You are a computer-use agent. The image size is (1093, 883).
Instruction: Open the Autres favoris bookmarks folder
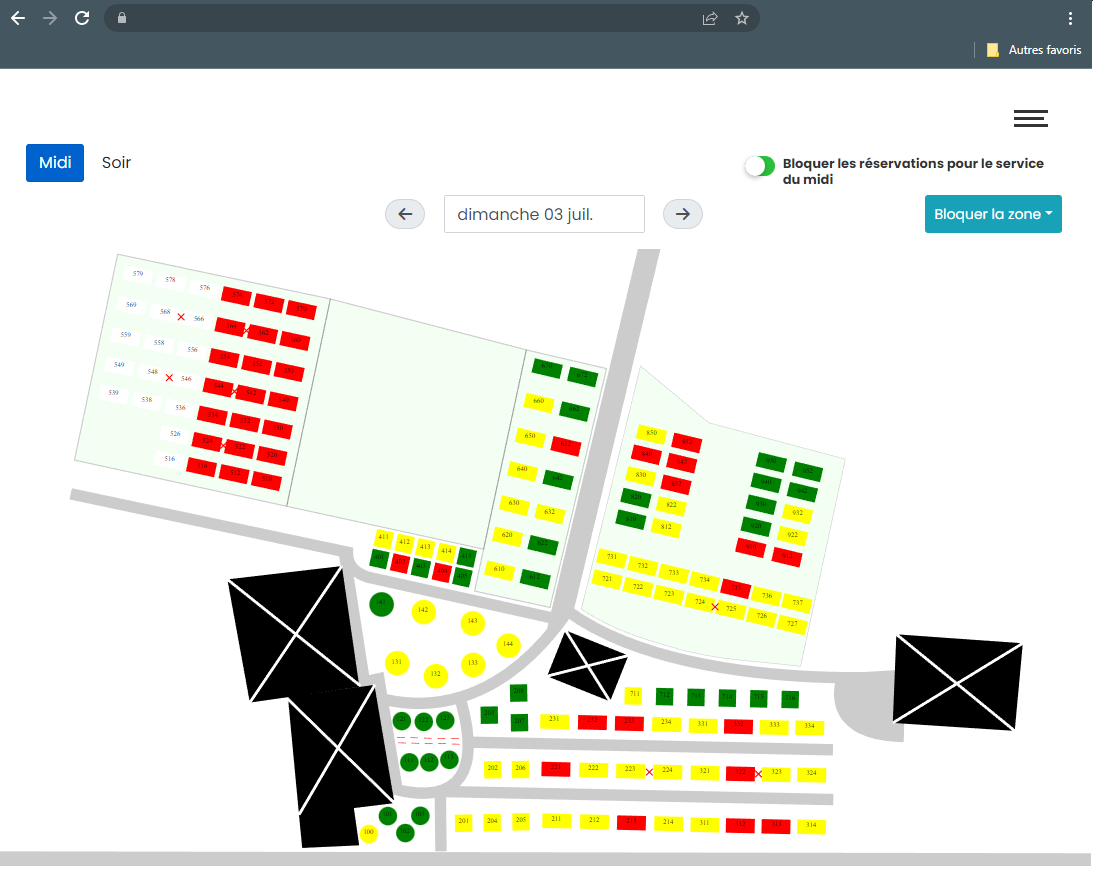[1034, 50]
